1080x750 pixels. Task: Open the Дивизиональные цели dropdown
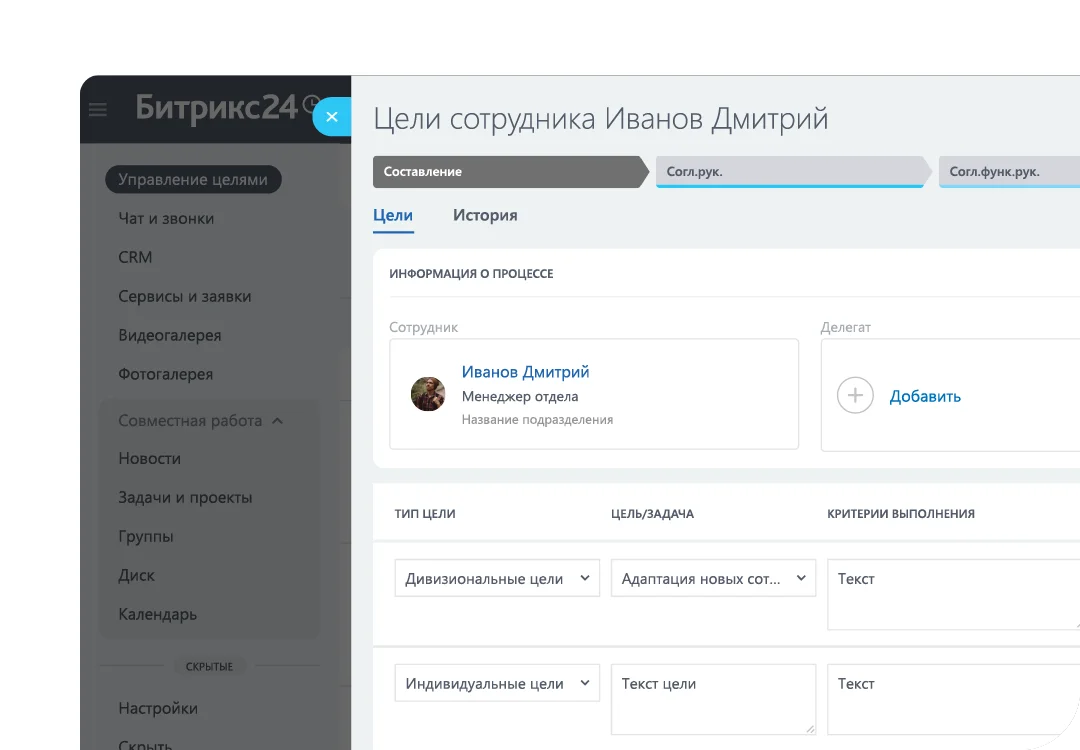coord(497,579)
